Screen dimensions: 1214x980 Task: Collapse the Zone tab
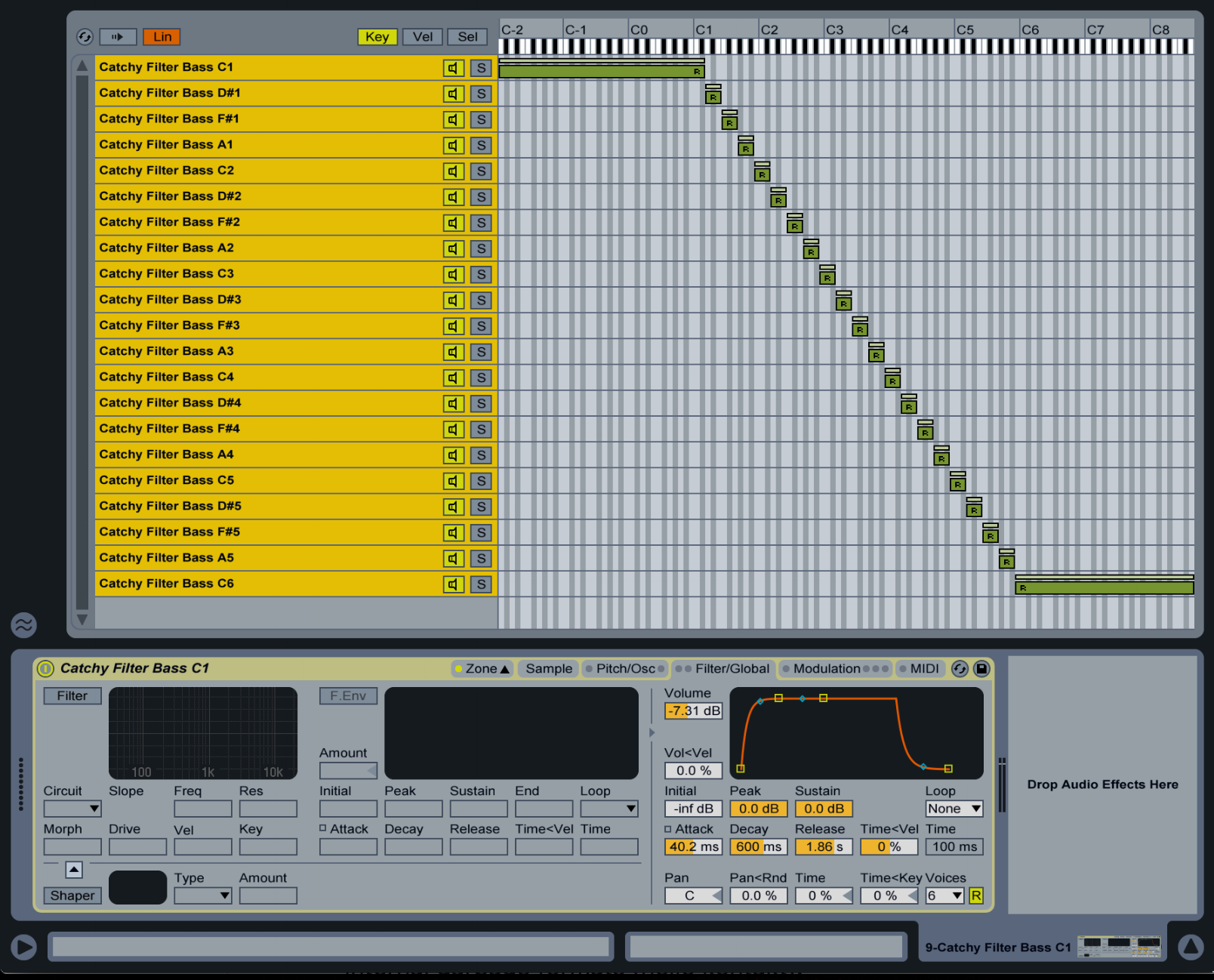click(482, 669)
